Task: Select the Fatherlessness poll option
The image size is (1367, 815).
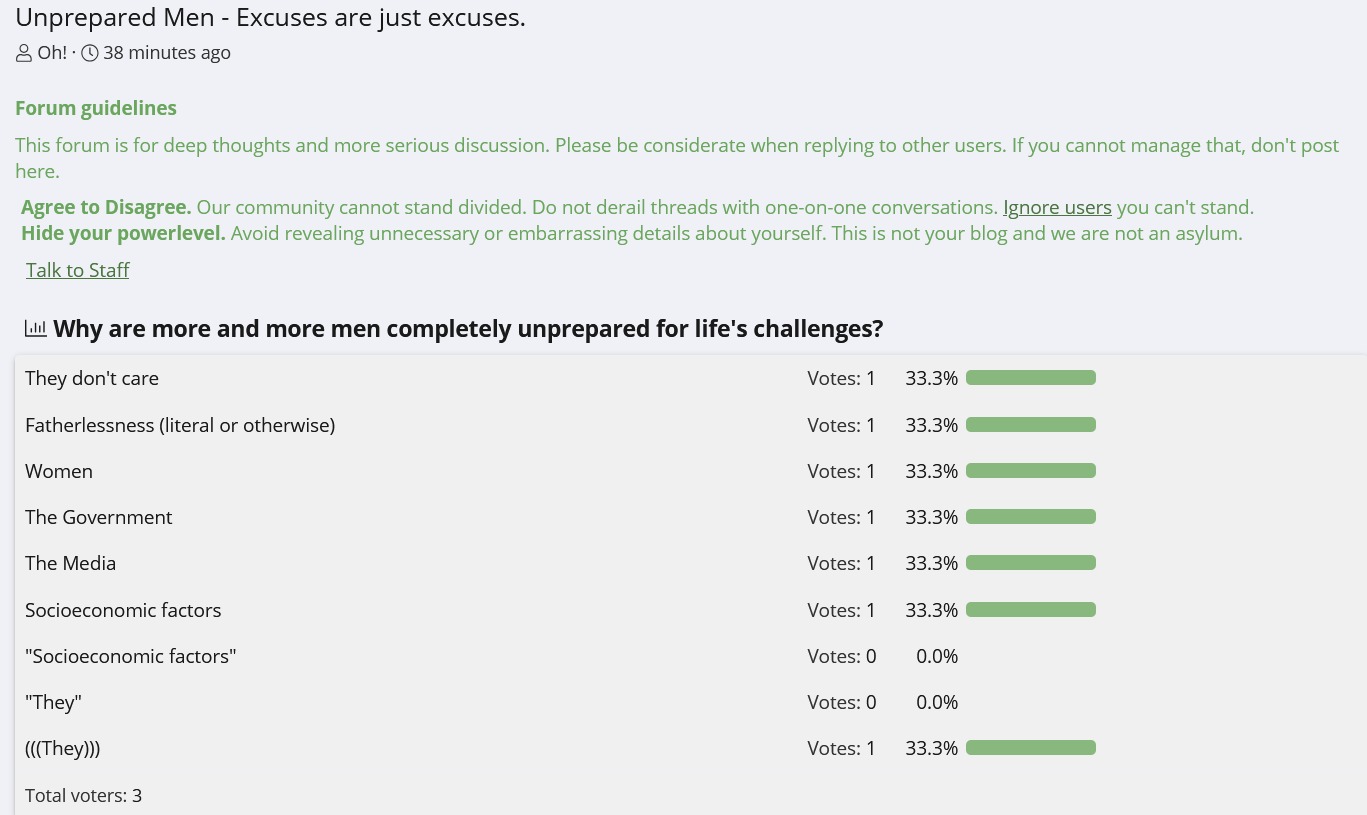Action: coord(180,425)
